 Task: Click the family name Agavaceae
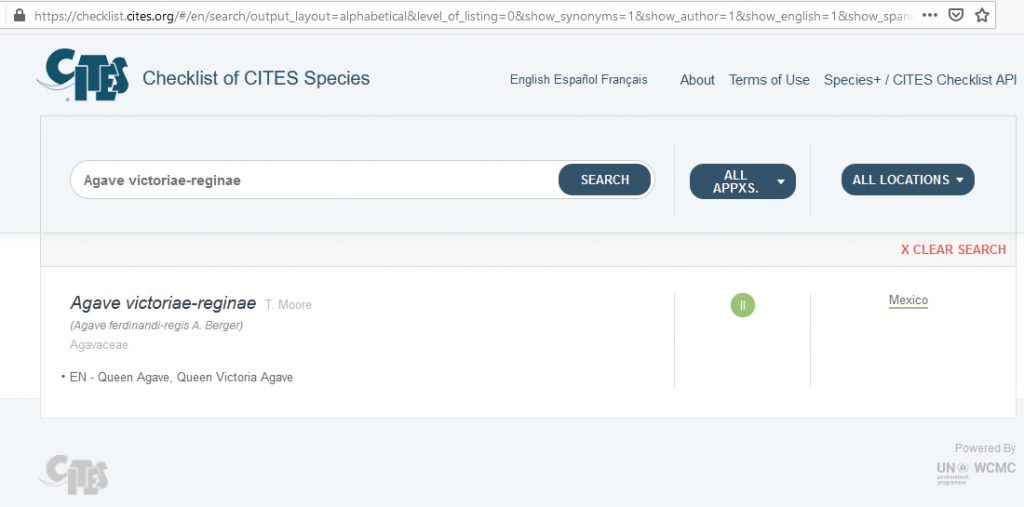click(99, 345)
